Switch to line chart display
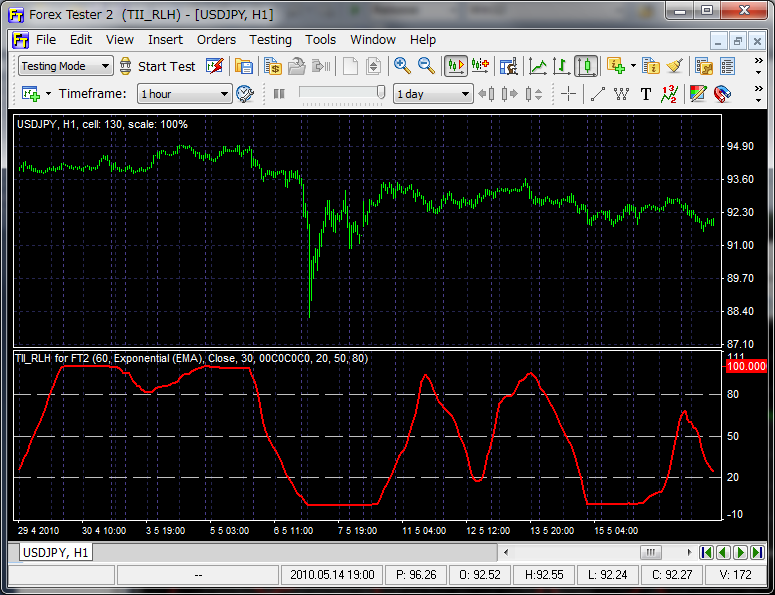 pos(538,66)
